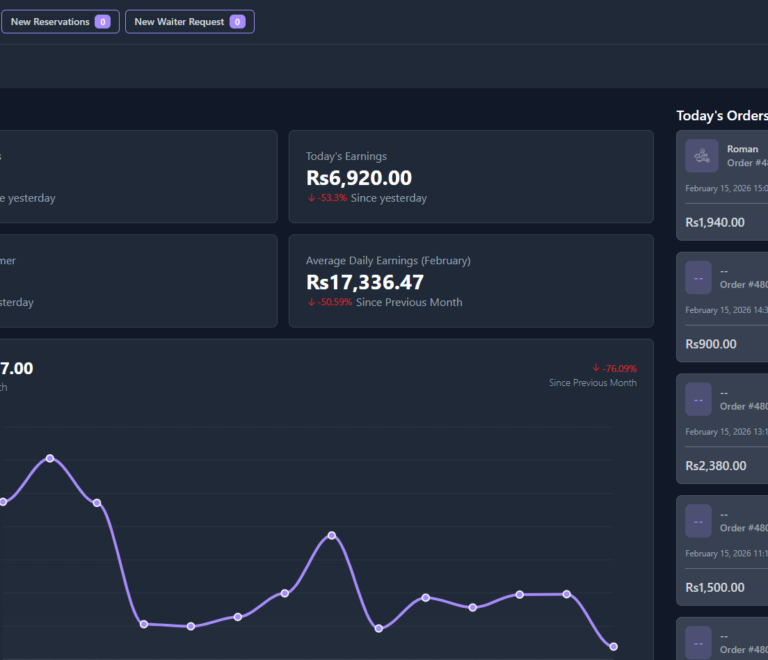This screenshot has height=660, width=768.
Task: Click the avatar placeholder on the Rs1,500.00 order
Action: (698, 520)
